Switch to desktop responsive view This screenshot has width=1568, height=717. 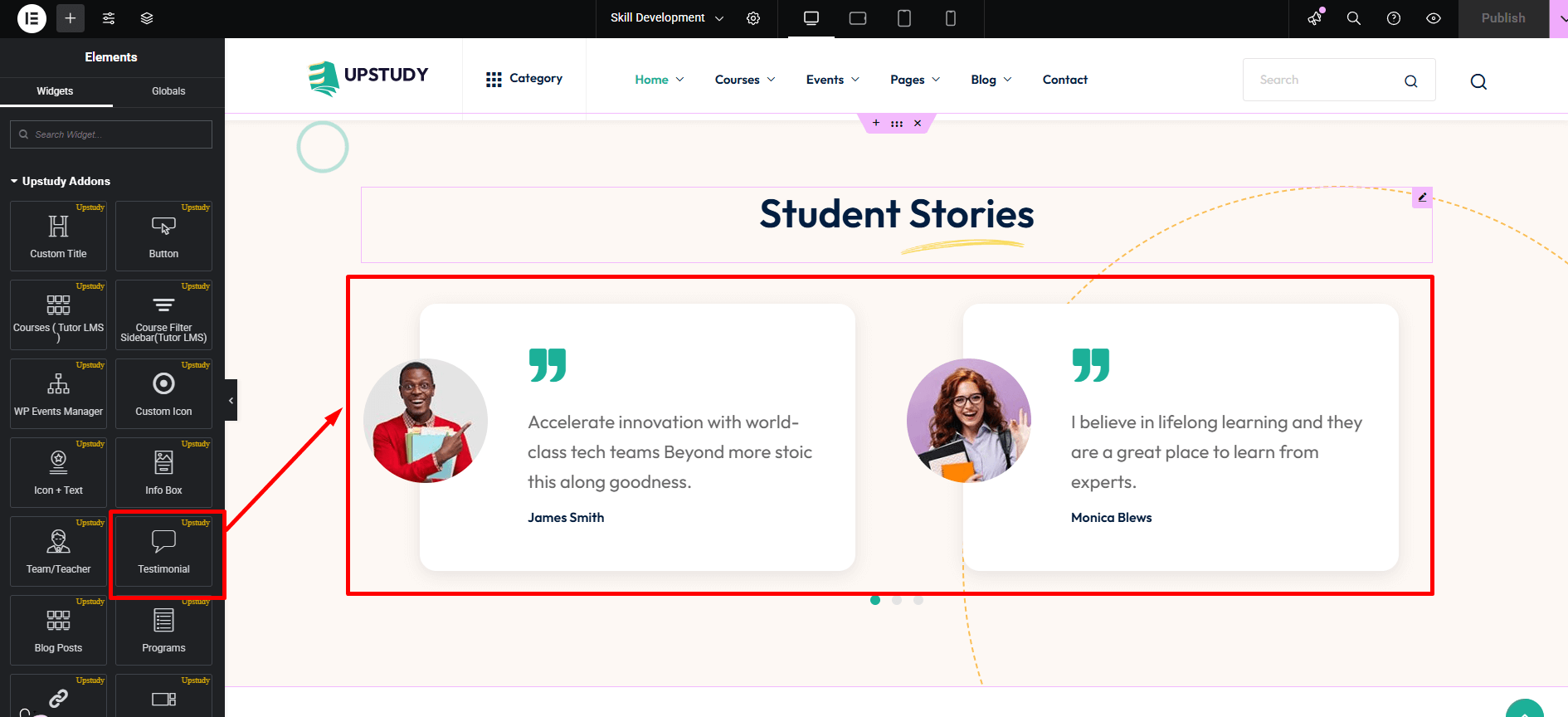811,18
